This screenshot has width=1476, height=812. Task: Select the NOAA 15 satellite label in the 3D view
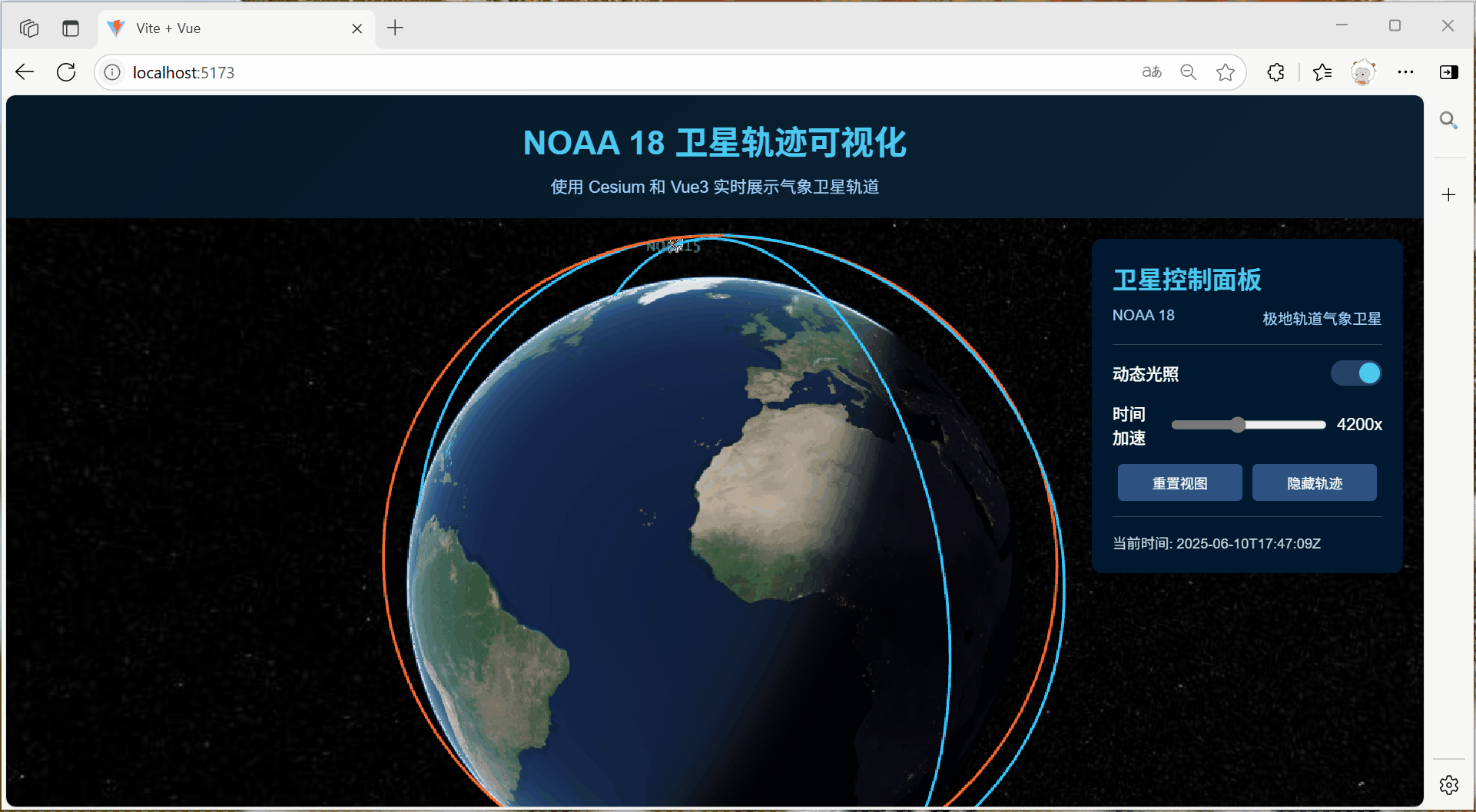[673, 246]
